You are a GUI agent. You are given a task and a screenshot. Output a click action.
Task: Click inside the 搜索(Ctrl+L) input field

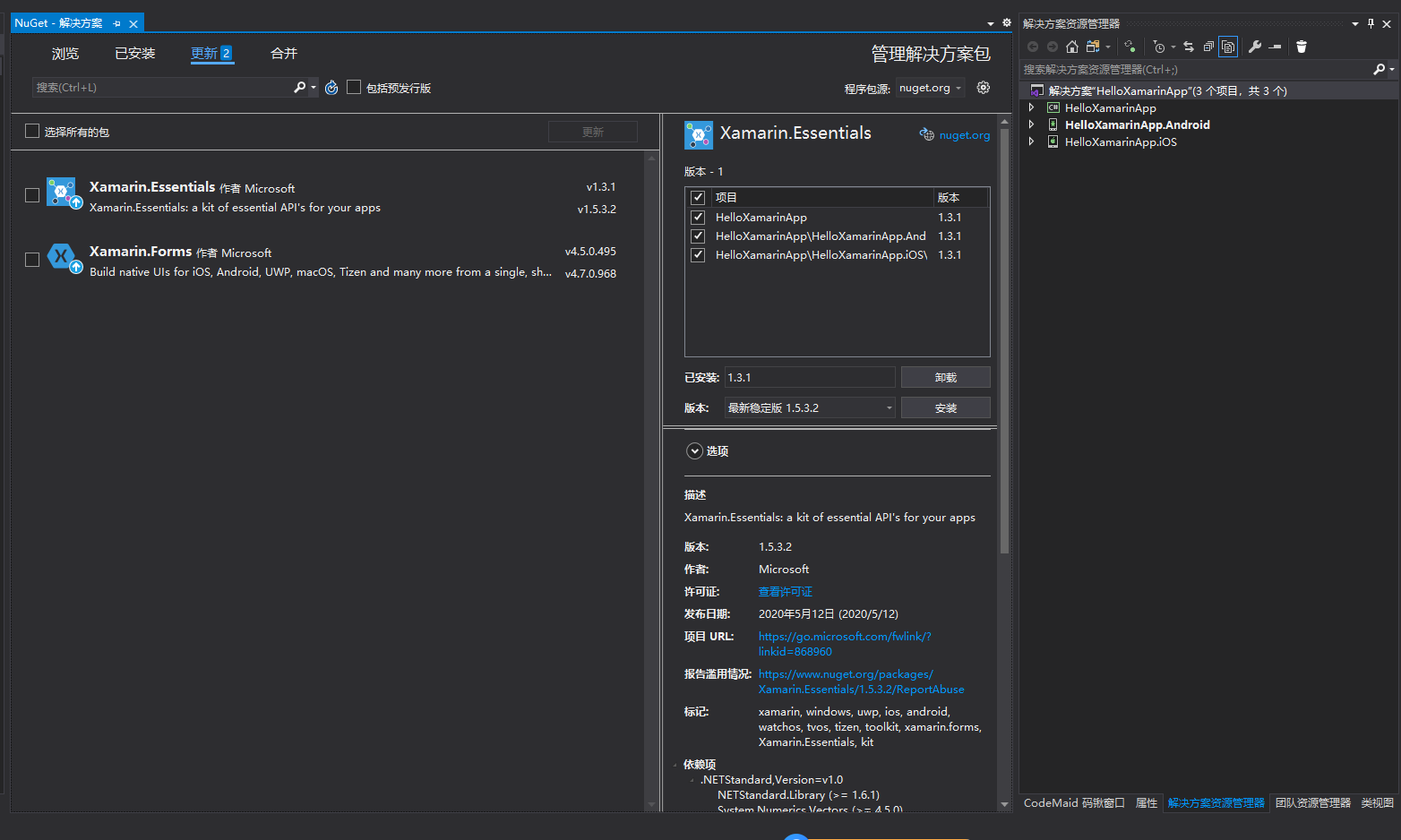coord(161,87)
